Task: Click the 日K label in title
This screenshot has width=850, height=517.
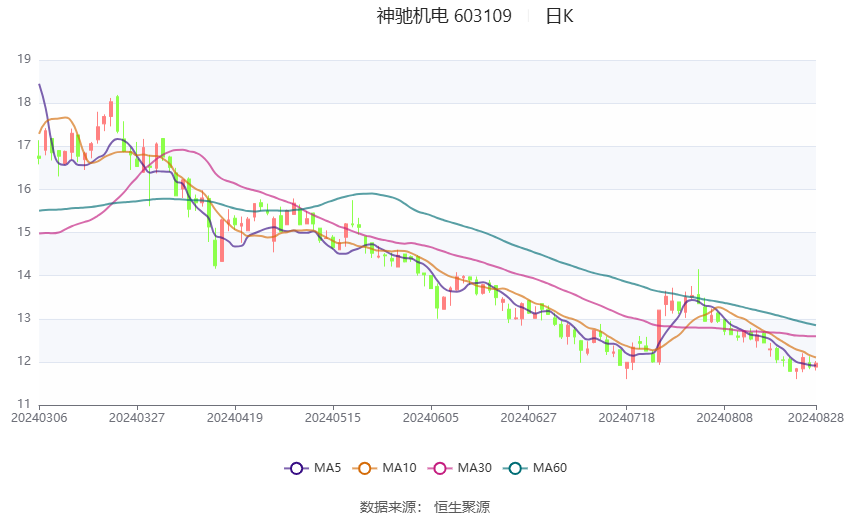Action: tap(559, 16)
